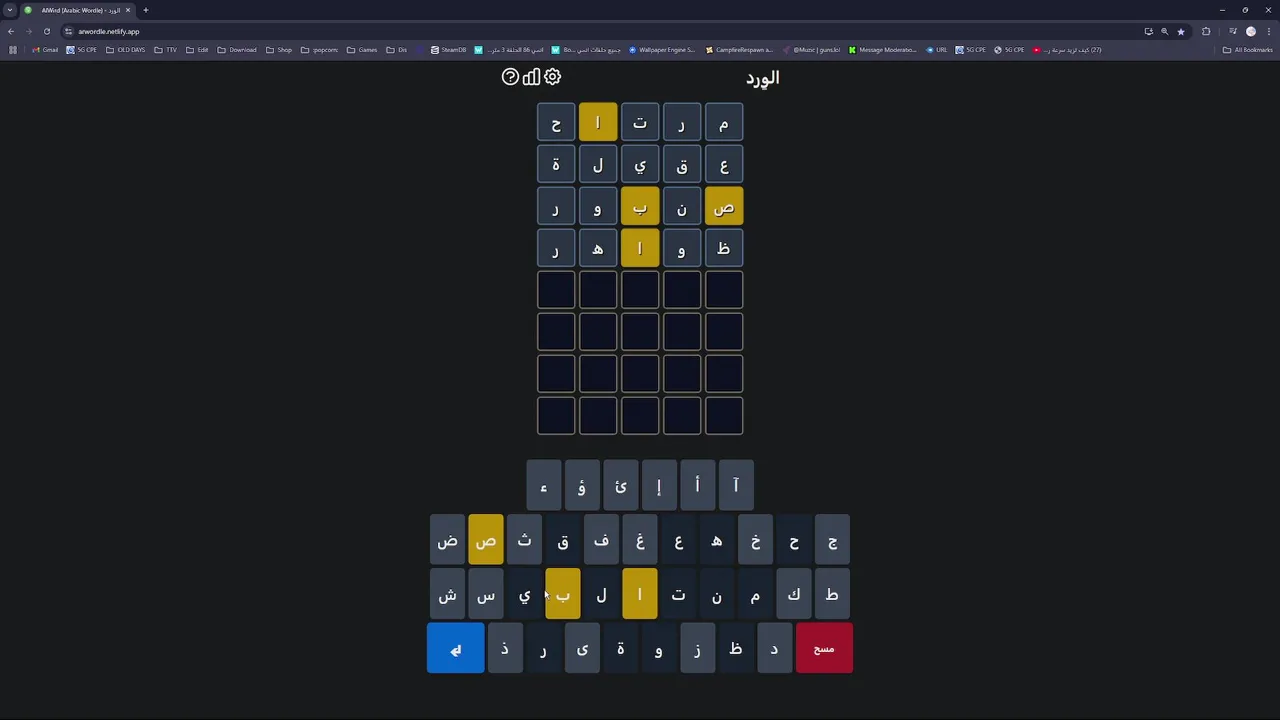The width and height of the screenshot is (1280, 720).
Task: Open the help question-mark icon
Action: click(510, 77)
